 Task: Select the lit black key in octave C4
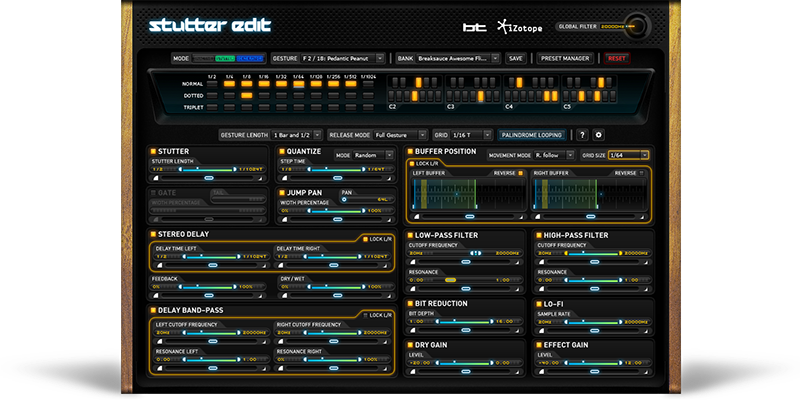[x=519, y=83]
